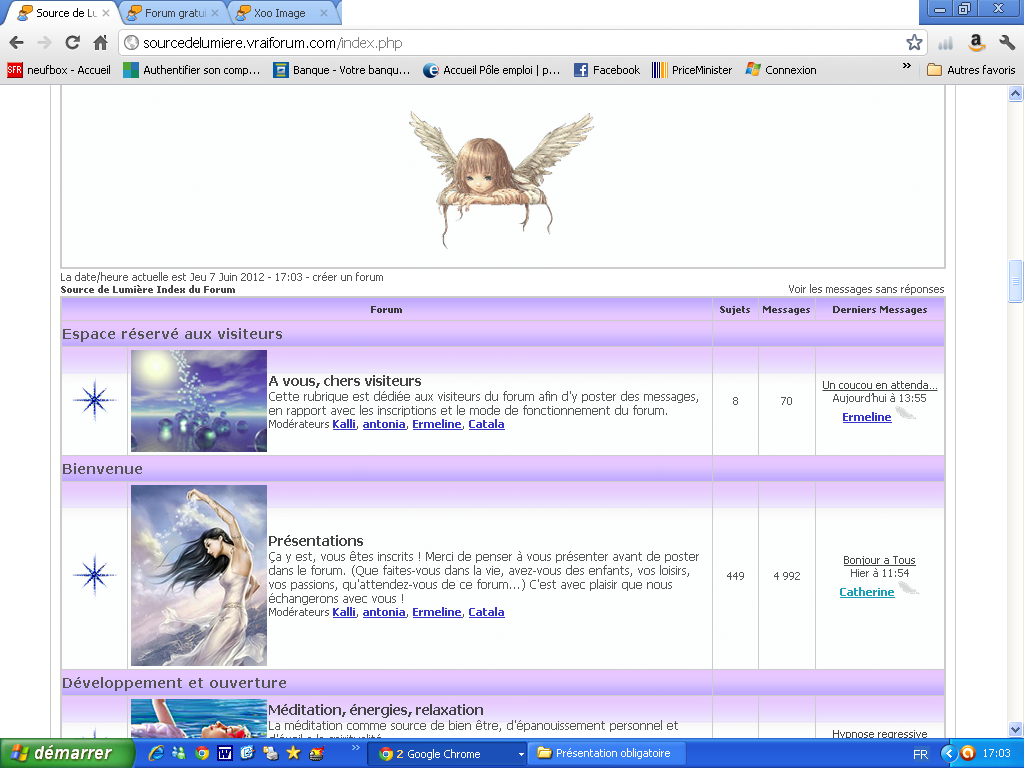Close the Xoo Image tab
Image resolution: width=1024 pixels, height=768 pixels.
coord(323,13)
